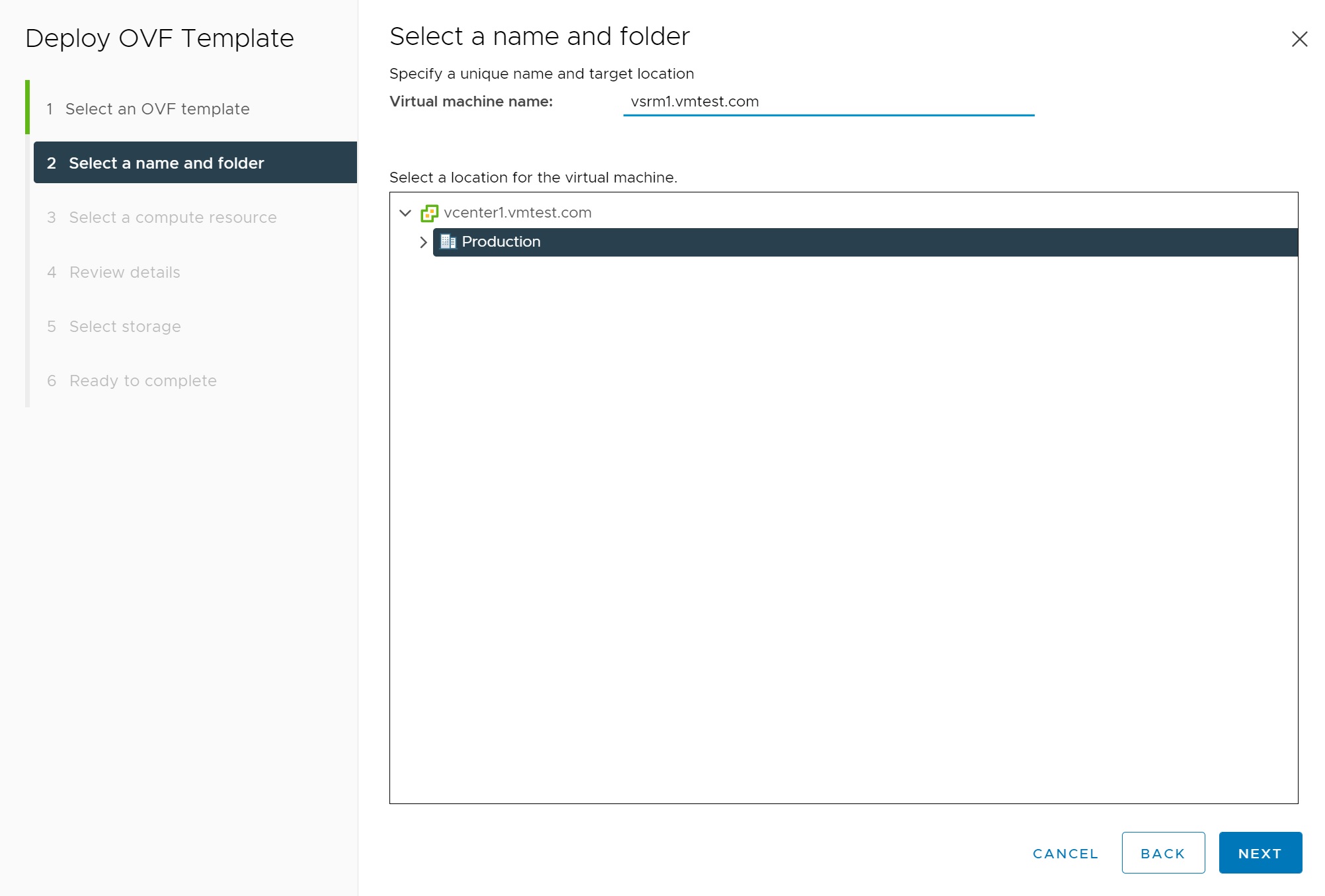
Task: Focus the Virtual machine name field
Action: (828, 102)
